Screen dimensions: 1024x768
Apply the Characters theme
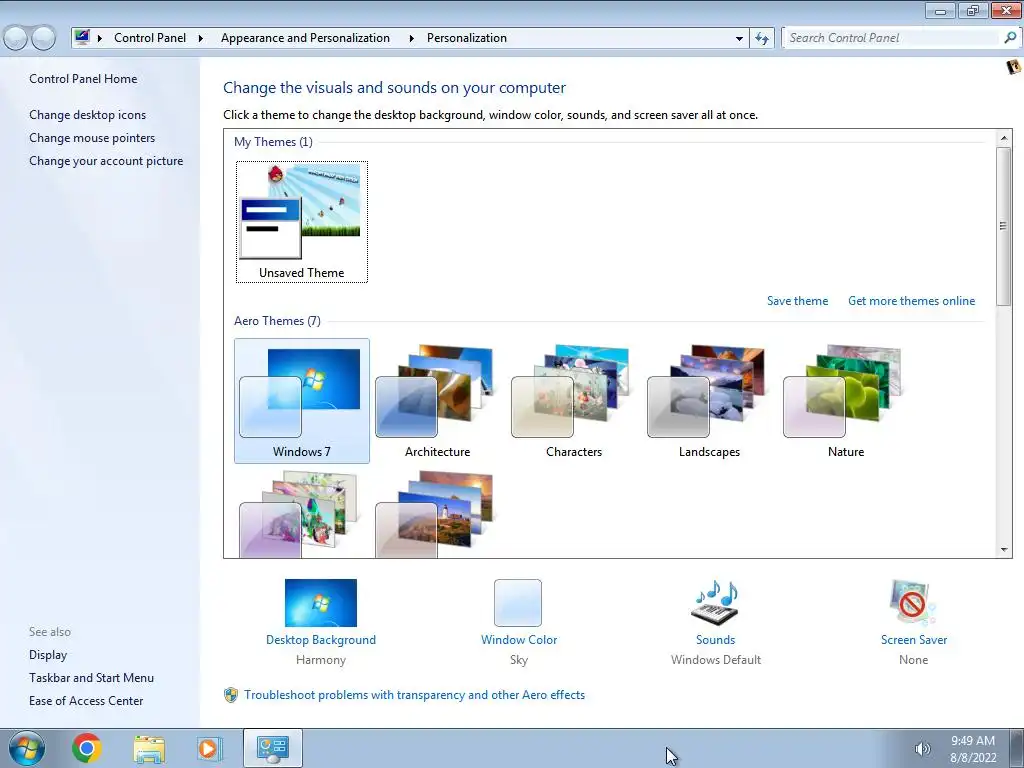(573, 401)
